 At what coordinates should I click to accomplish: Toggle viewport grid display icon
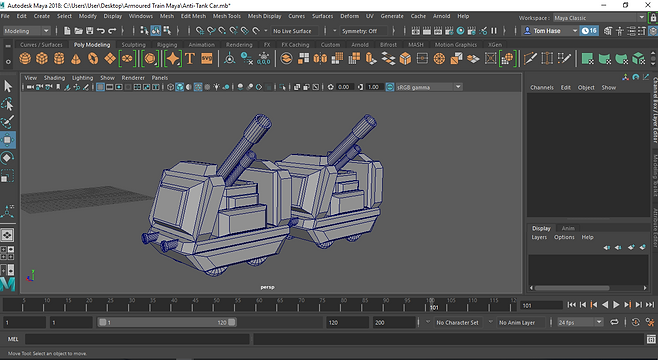100,87
